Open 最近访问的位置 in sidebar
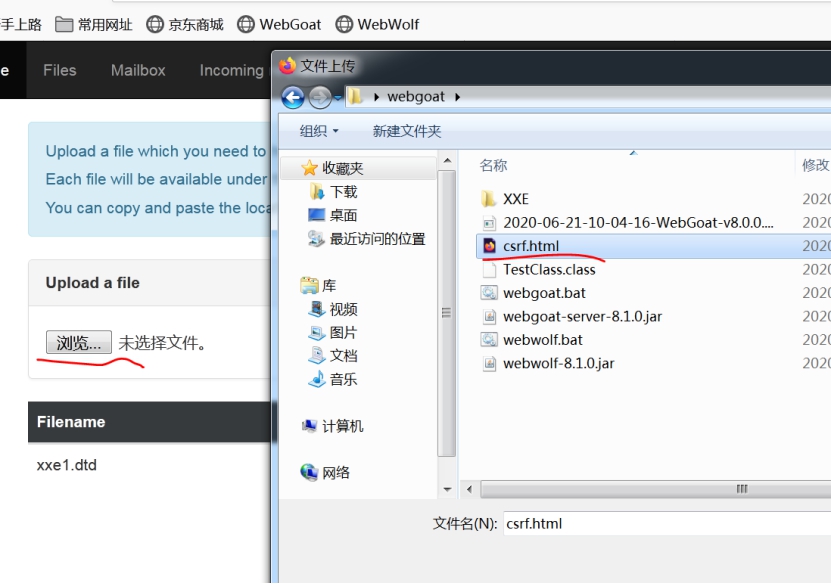The image size is (831, 584). (x=367, y=239)
